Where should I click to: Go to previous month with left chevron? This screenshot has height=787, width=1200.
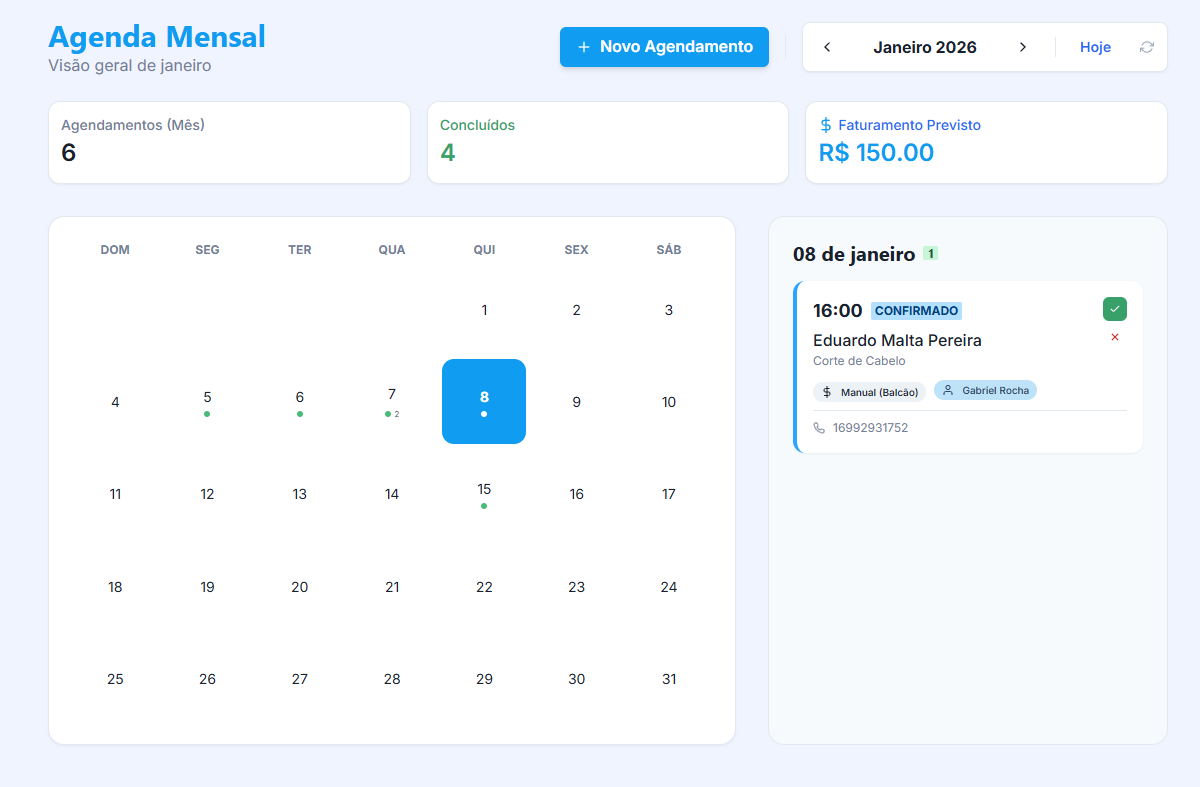pyautogui.click(x=827, y=46)
